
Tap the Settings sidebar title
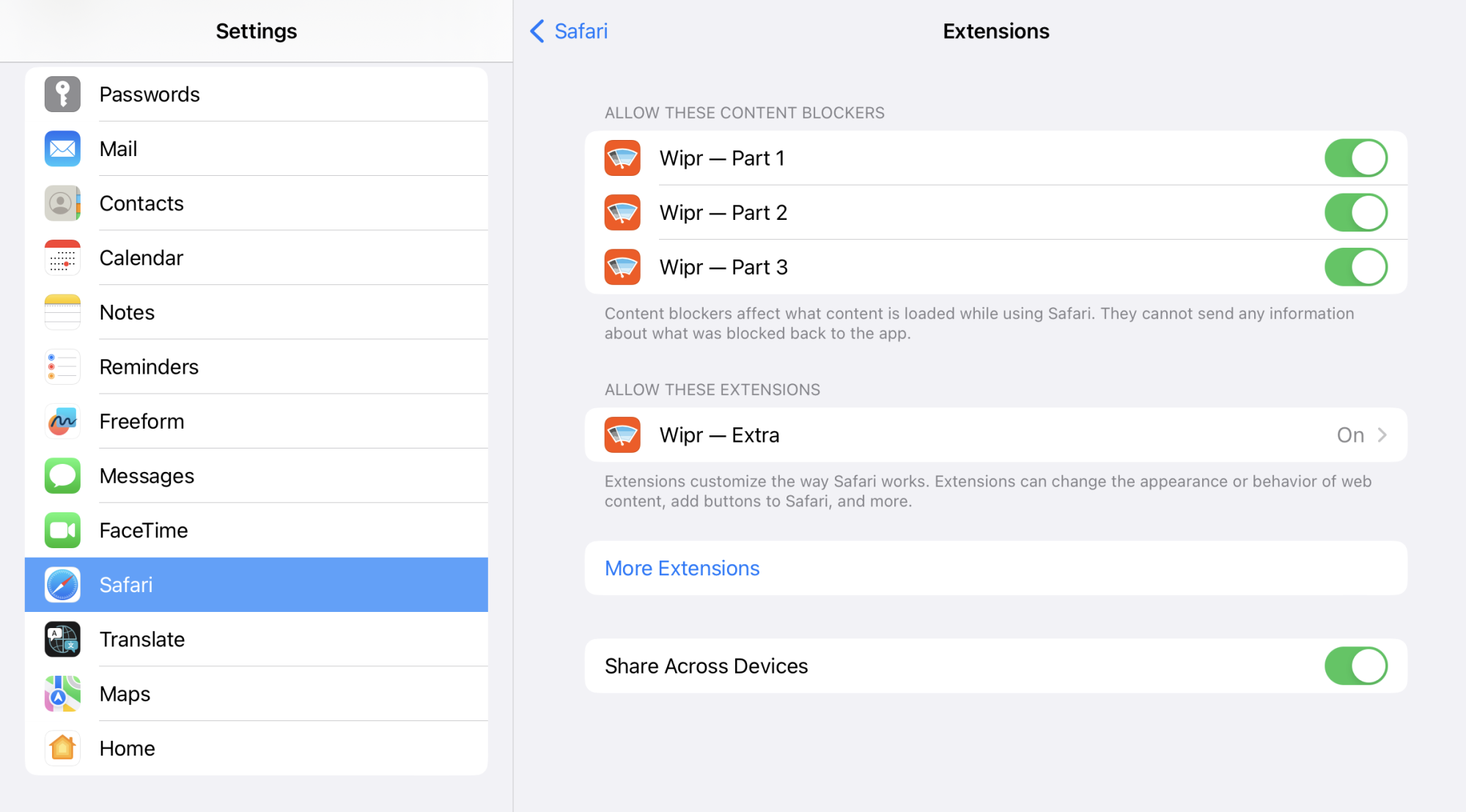[x=257, y=31]
